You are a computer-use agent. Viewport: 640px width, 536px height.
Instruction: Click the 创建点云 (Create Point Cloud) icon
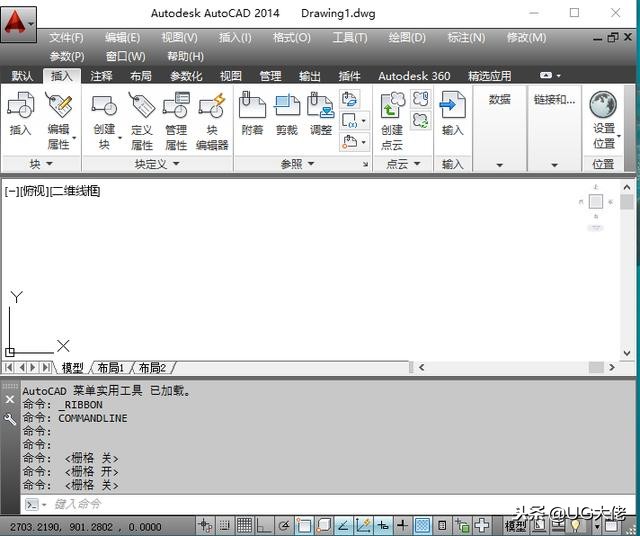pos(392,120)
